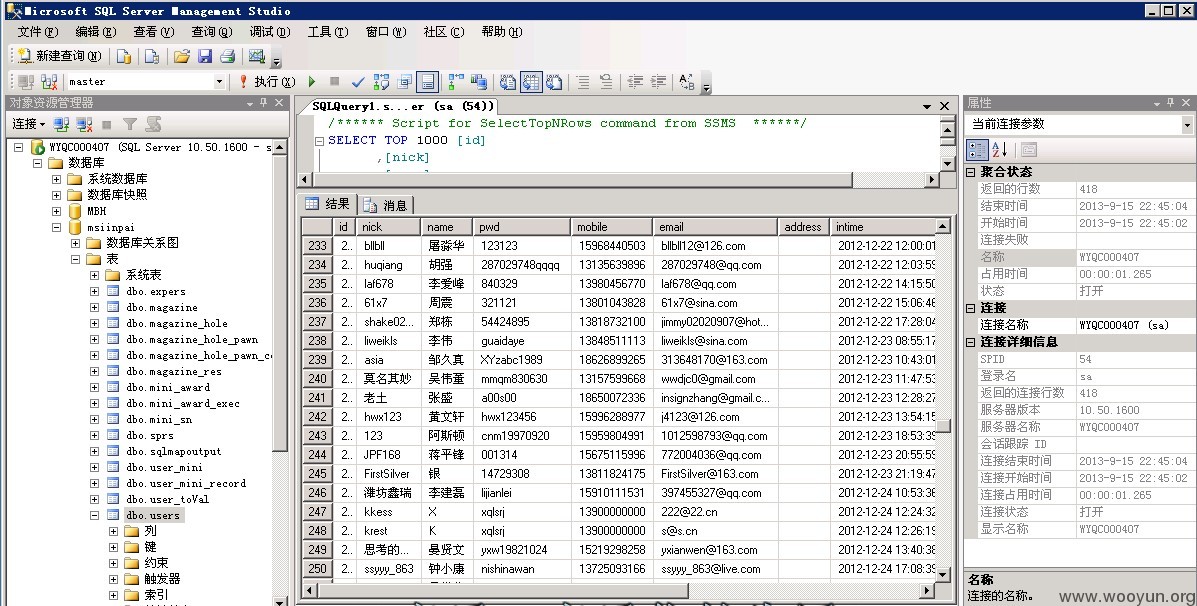Image resolution: width=1197 pixels, height=606 pixels.
Task: Switch to the 结果 tab
Action: pyautogui.click(x=327, y=204)
